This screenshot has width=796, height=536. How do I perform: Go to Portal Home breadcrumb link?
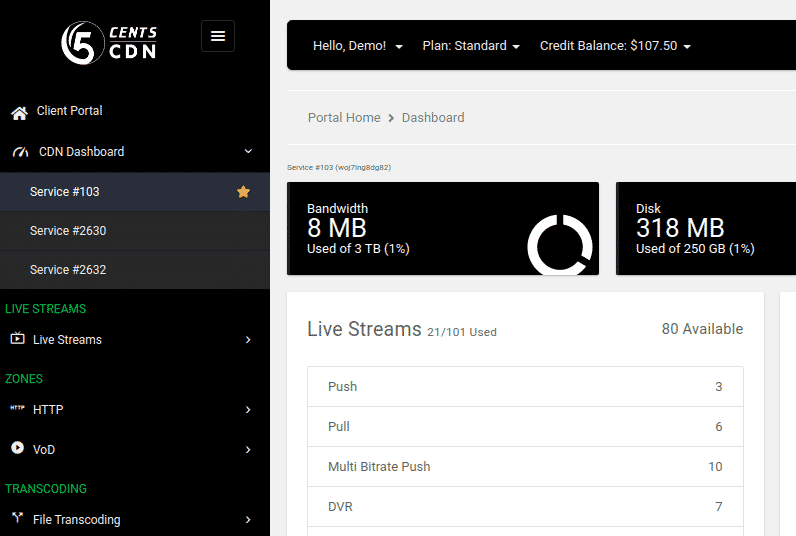tap(344, 118)
